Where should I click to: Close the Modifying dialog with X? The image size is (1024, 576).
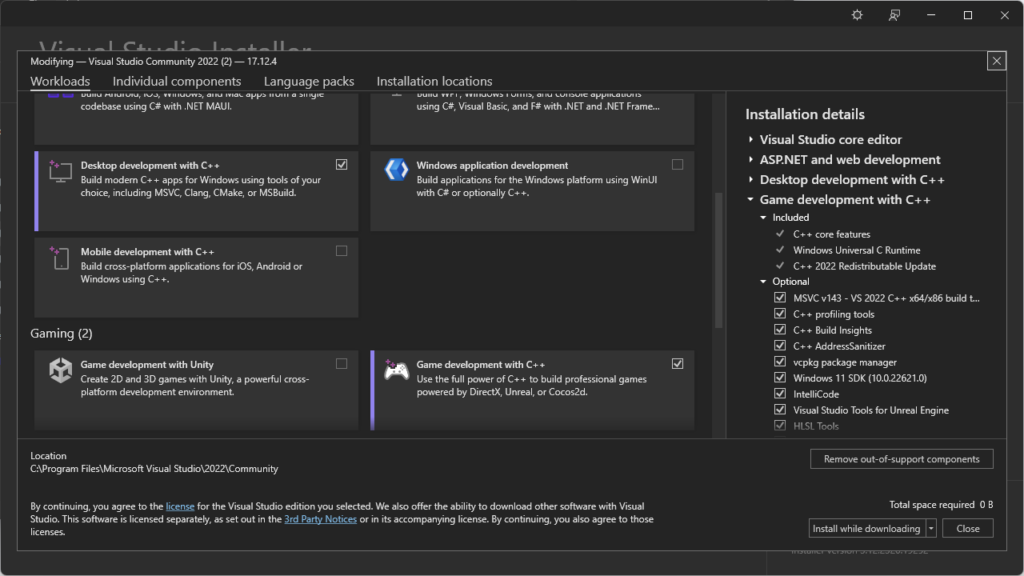point(996,61)
